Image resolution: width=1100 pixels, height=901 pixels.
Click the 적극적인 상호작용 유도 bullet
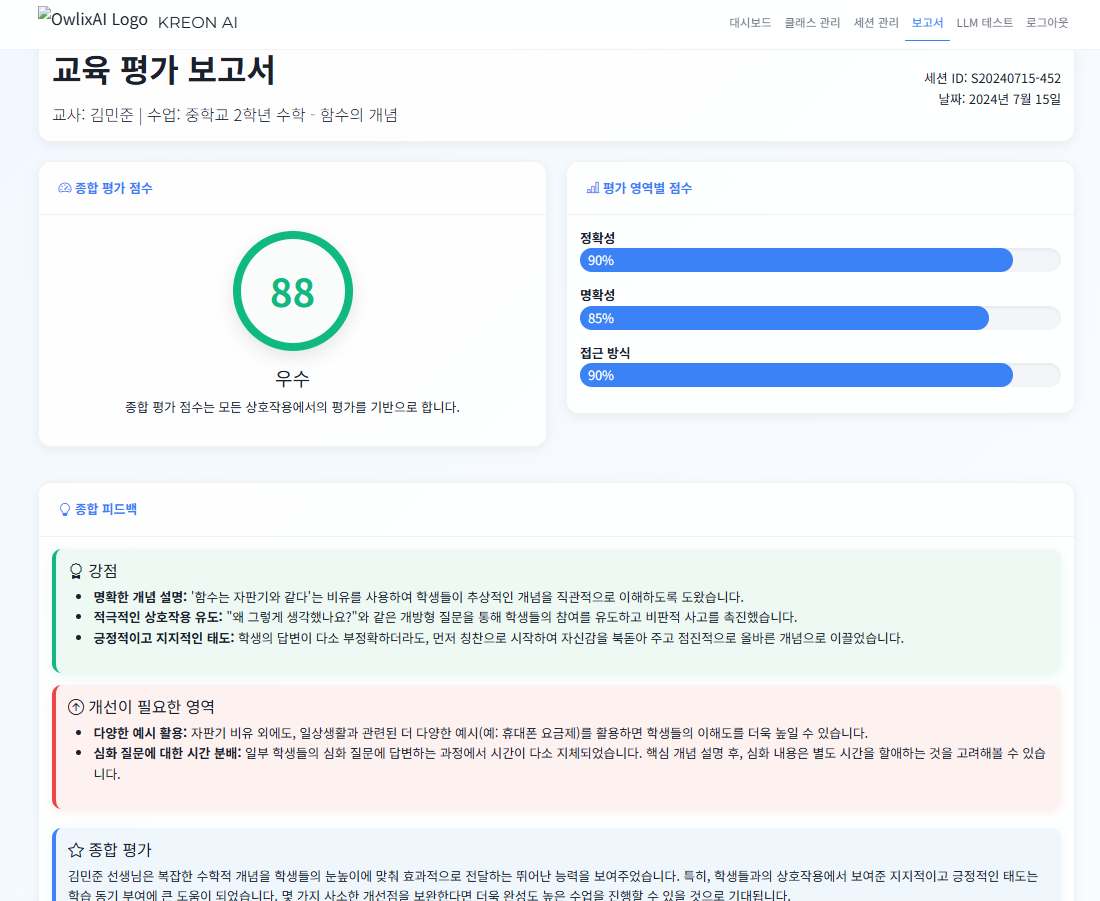[x=445, y=618]
